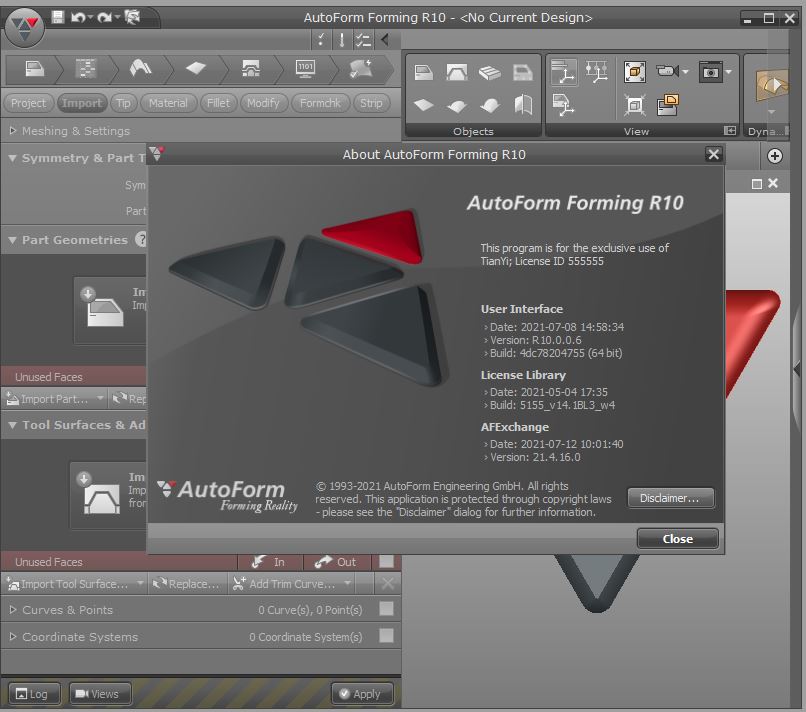Open the Part stage door icon

pos(34,69)
